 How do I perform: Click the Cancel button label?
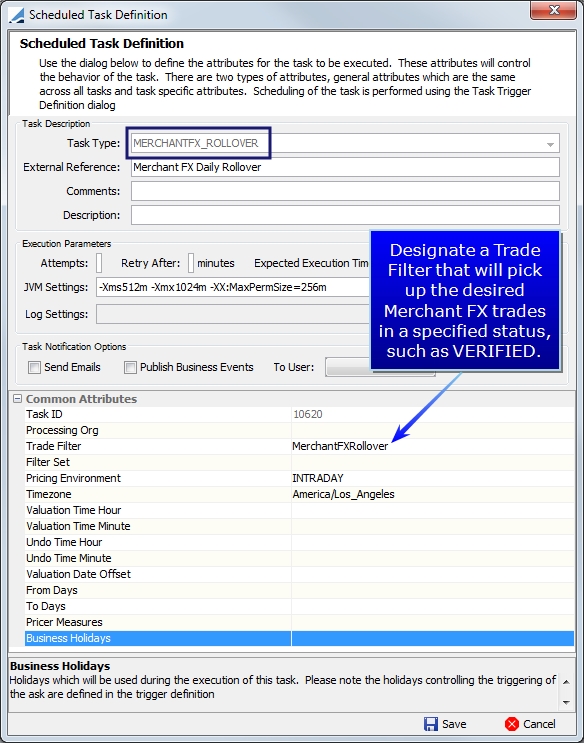pyautogui.click(x=539, y=724)
